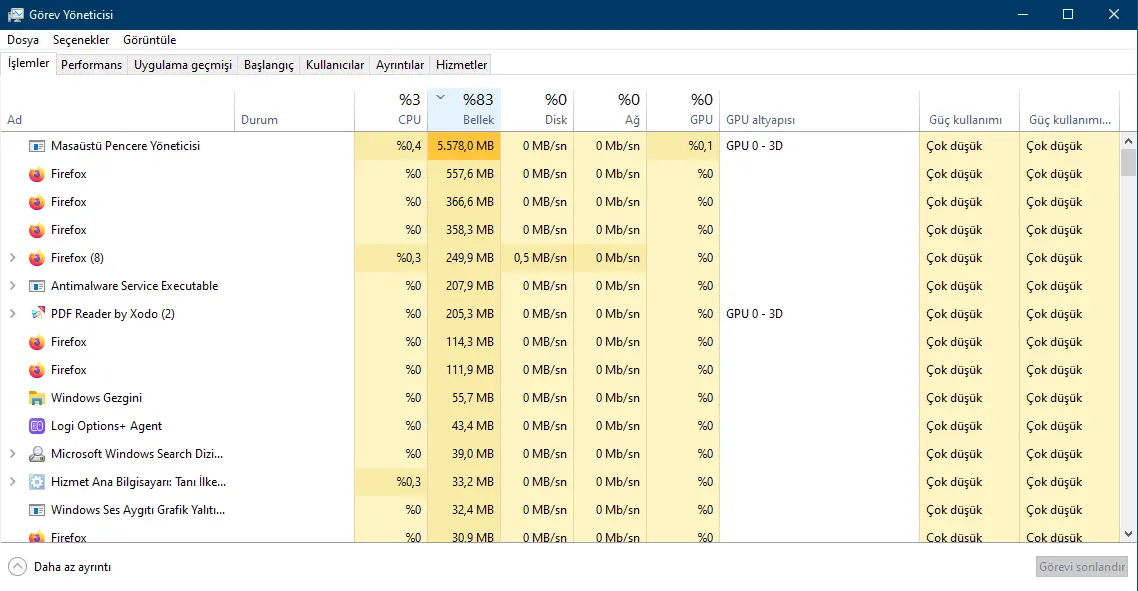Select Firefox icon in the 358,3 MB row
The height and width of the screenshot is (591, 1138).
(x=37, y=230)
